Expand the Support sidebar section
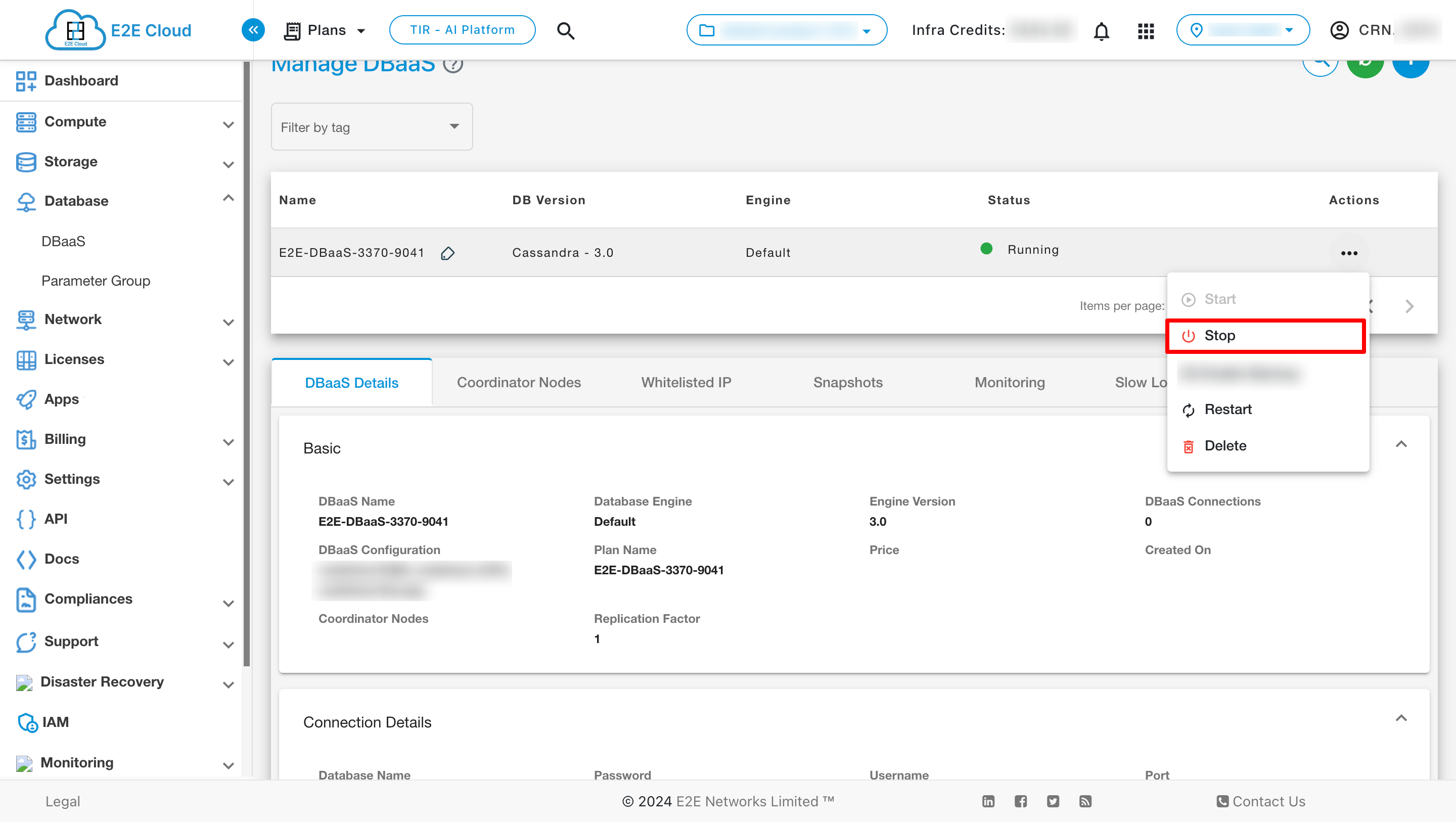This screenshot has height=822, width=1456. tap(229, 644)
